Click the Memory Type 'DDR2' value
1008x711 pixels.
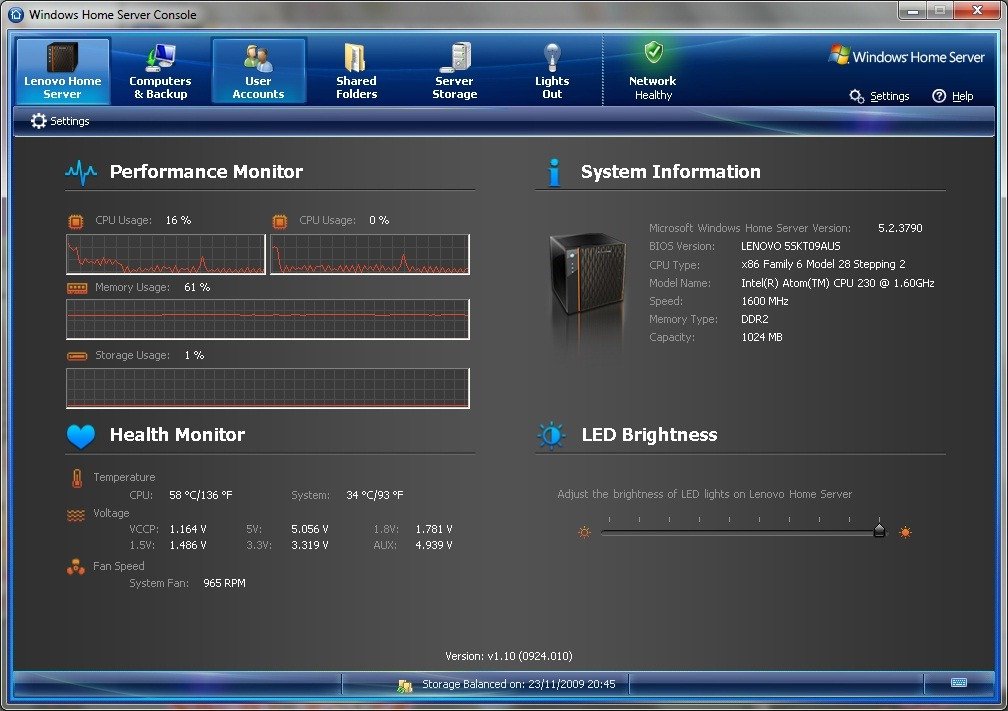755,320
